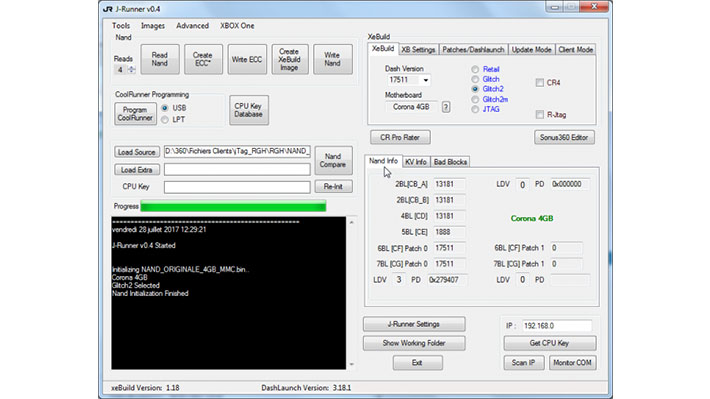Viewport: 710px width, 399px height.
Task: Select the JTAG radio button
Action: pyautogui.click(x=475, y=109)
